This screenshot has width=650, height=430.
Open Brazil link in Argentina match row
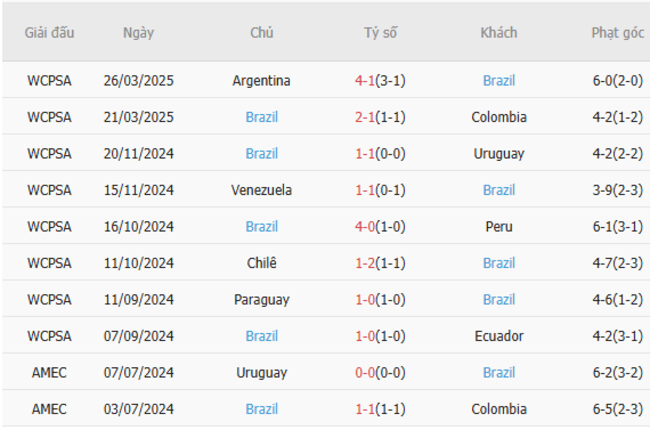(498, 81)
